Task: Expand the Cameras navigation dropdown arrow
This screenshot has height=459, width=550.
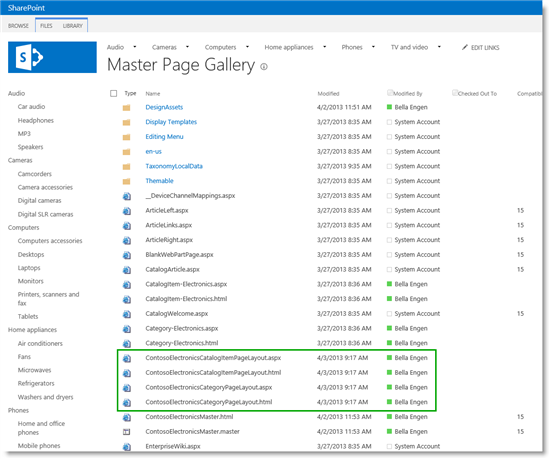Action: [187, 47]
